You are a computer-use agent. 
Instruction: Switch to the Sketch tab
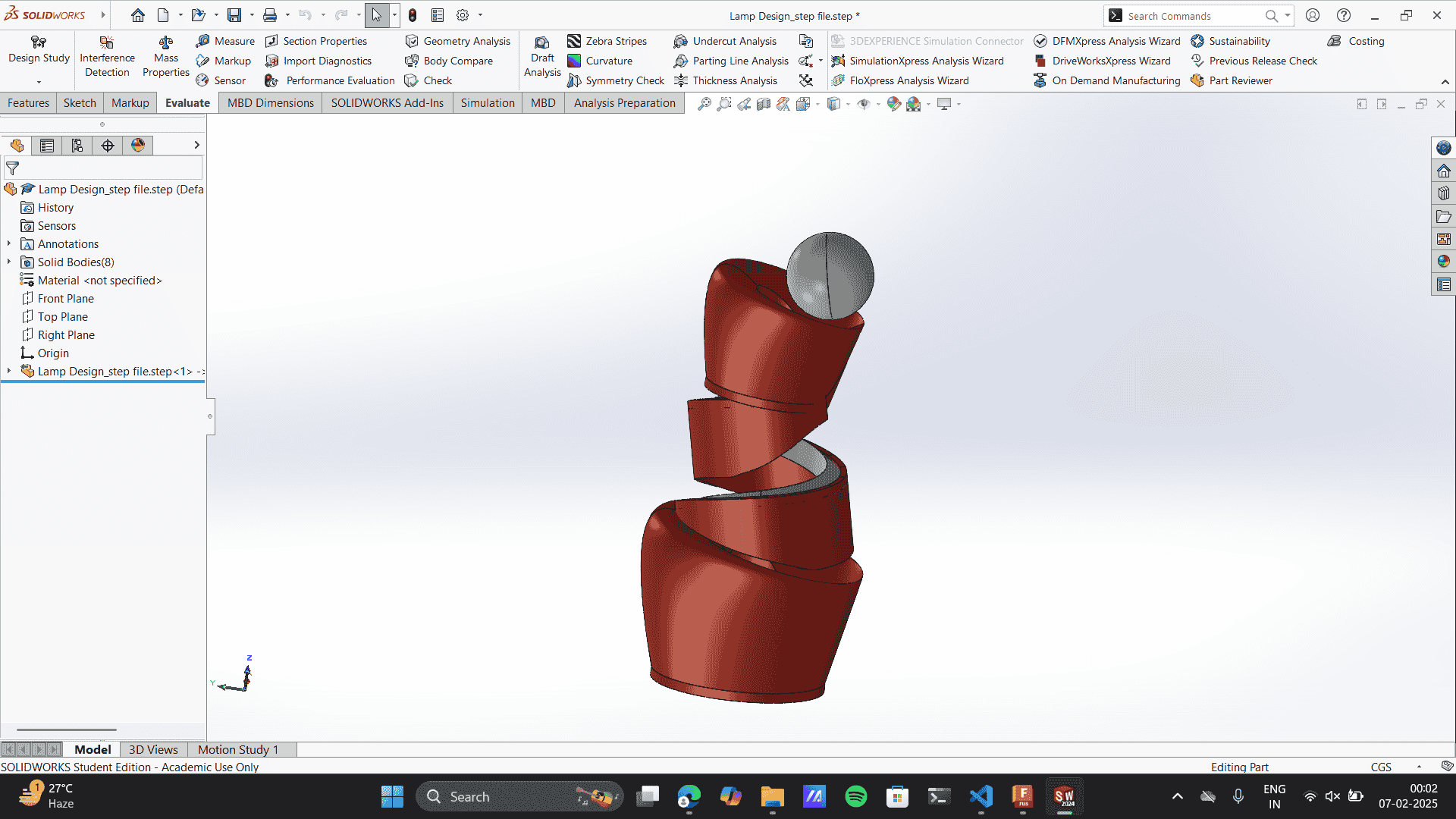click(x=80, y=103)
